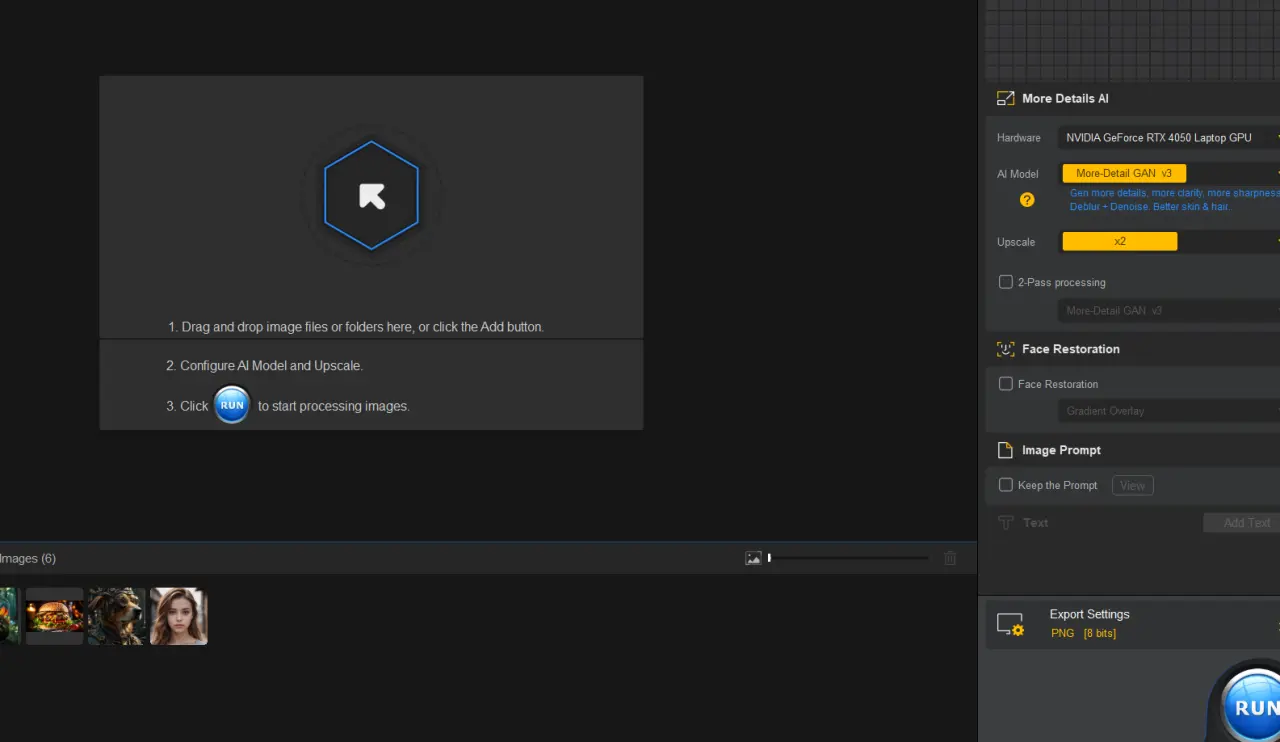
Task: Click the More Details AI heading
Action: tap(1065, 99)
